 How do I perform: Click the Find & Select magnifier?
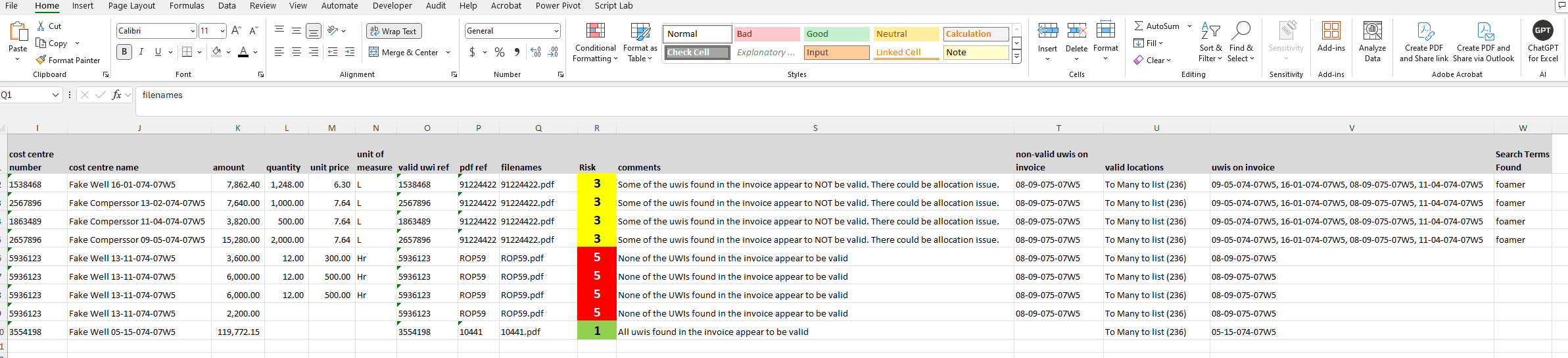click(x=1241, y=43)
